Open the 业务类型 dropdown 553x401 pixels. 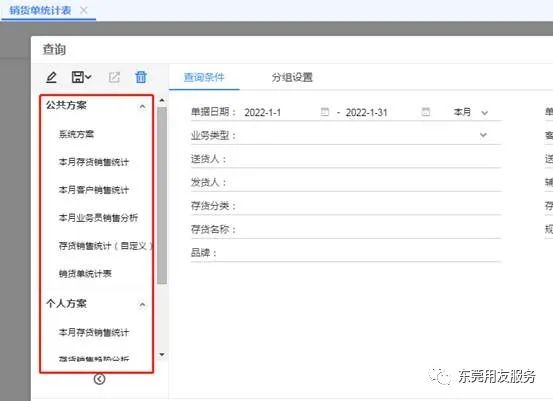click(x=483, y=135)
